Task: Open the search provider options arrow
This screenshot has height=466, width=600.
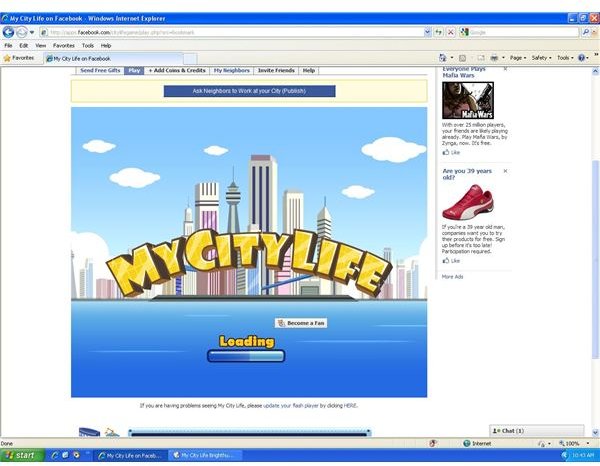Action: click(595, 33)
